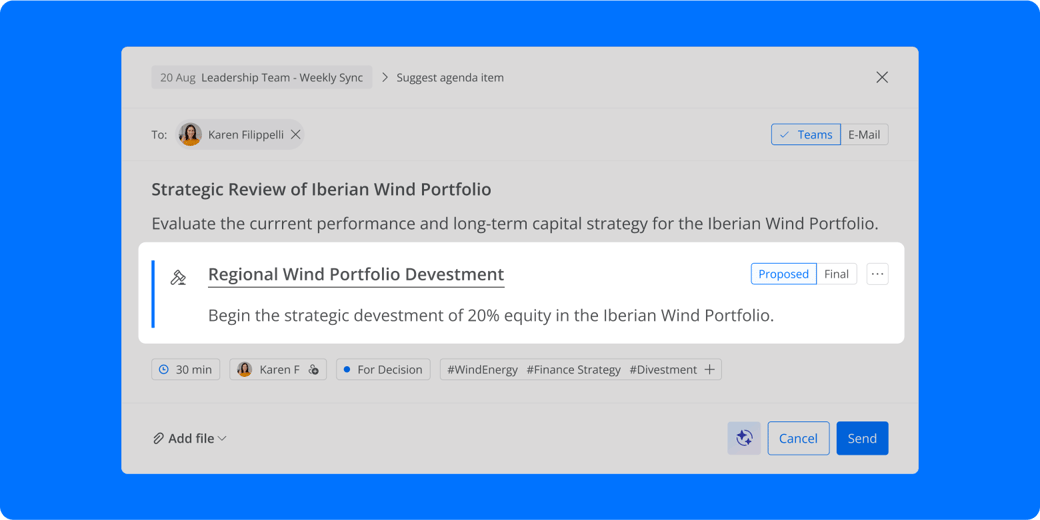Click the add person icon beside Karen F

click(x=314, y=369)
